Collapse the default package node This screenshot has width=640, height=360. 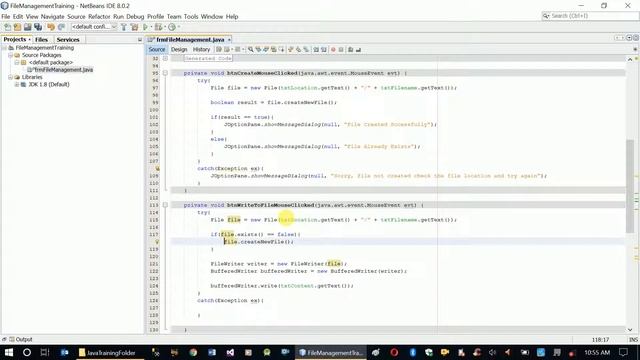tap(17, 62)
